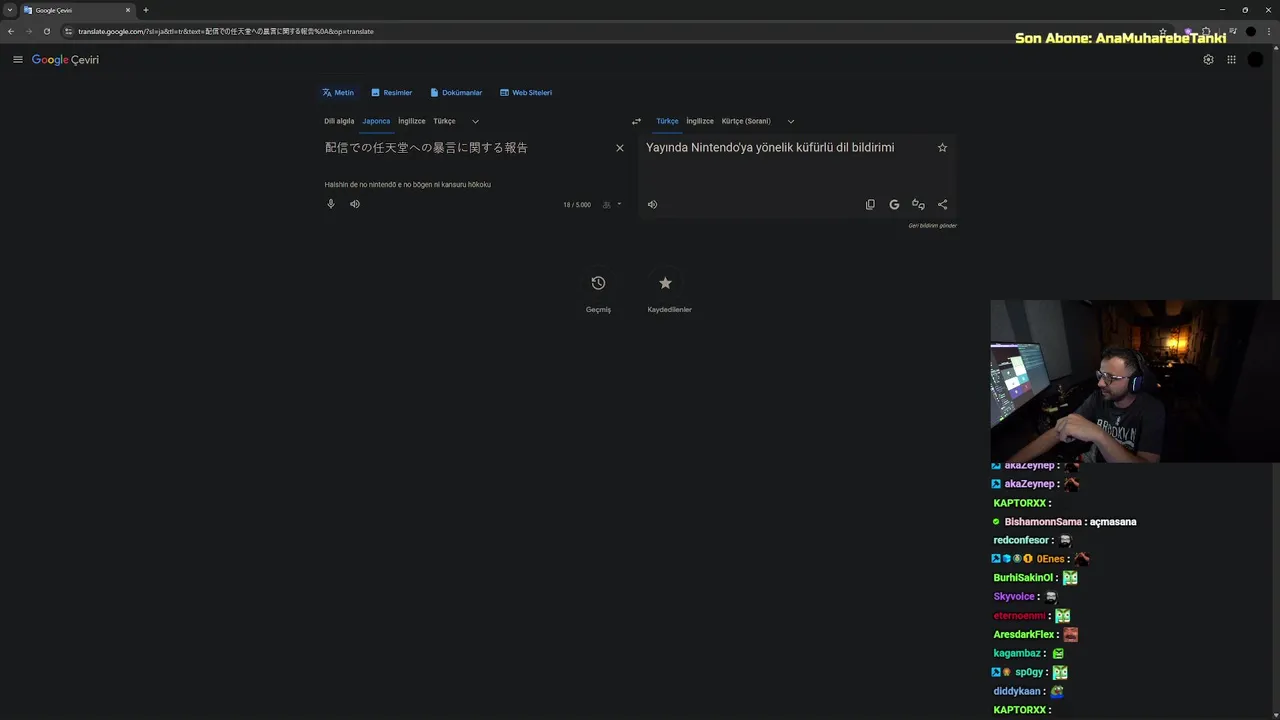Search translation with Google G icon
Viewport: 1280px width, 720px height.
point(894,204)
